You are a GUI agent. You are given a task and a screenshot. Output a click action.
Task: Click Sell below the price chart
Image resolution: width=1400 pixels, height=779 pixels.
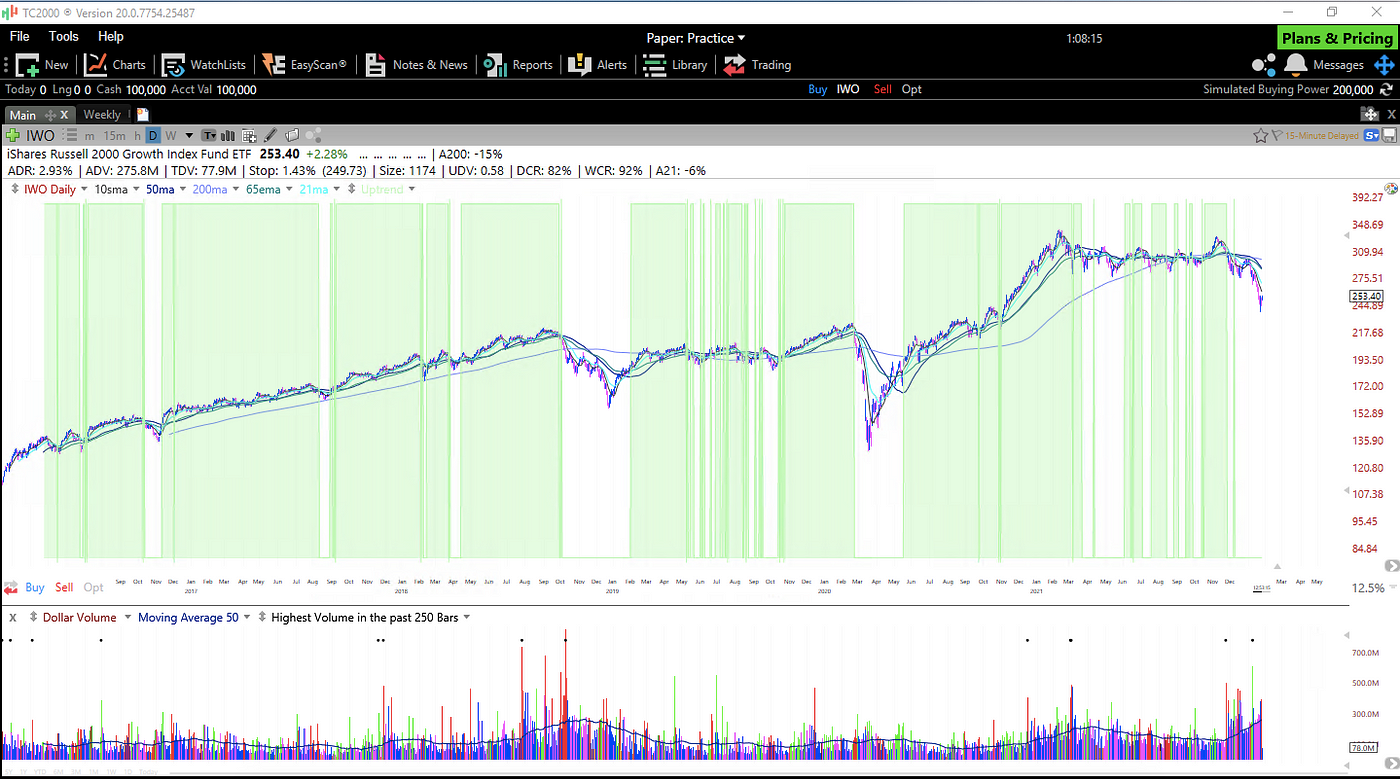coord(64,587)
